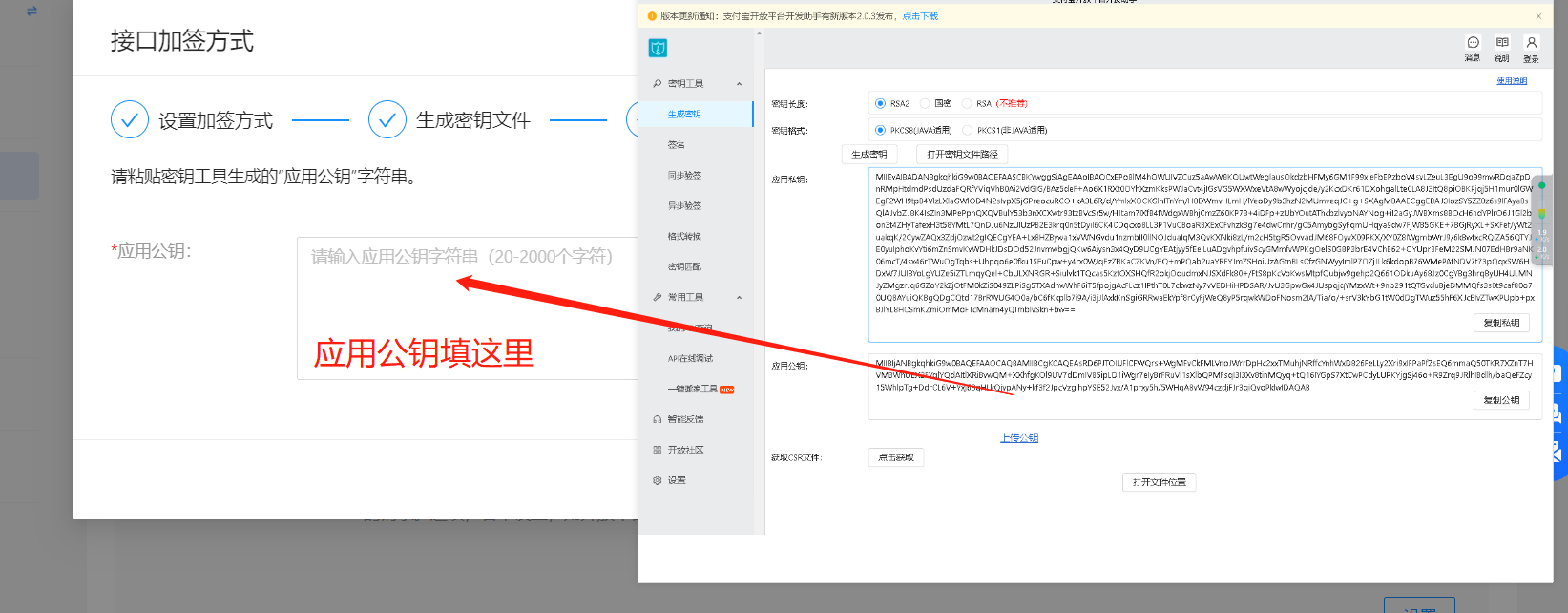This screenshot has height=613, width=1568.
Task: Click the wrench icon beside 常用工具
Action: coord(658,298)
